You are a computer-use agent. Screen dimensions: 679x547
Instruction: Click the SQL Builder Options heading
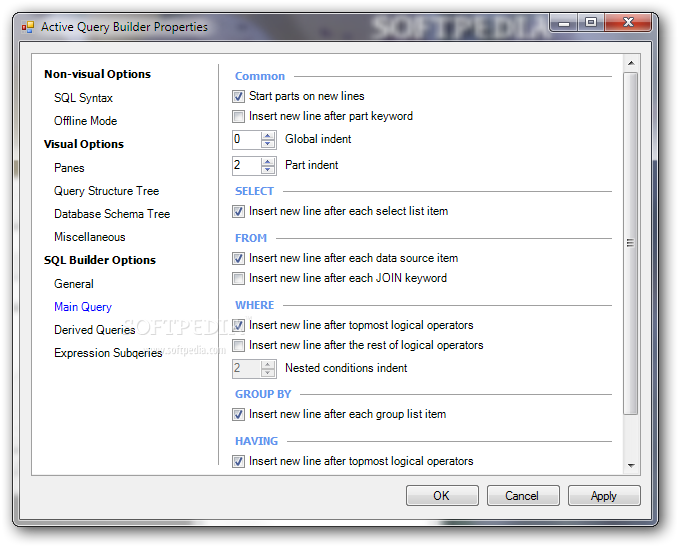click(100, 260)
